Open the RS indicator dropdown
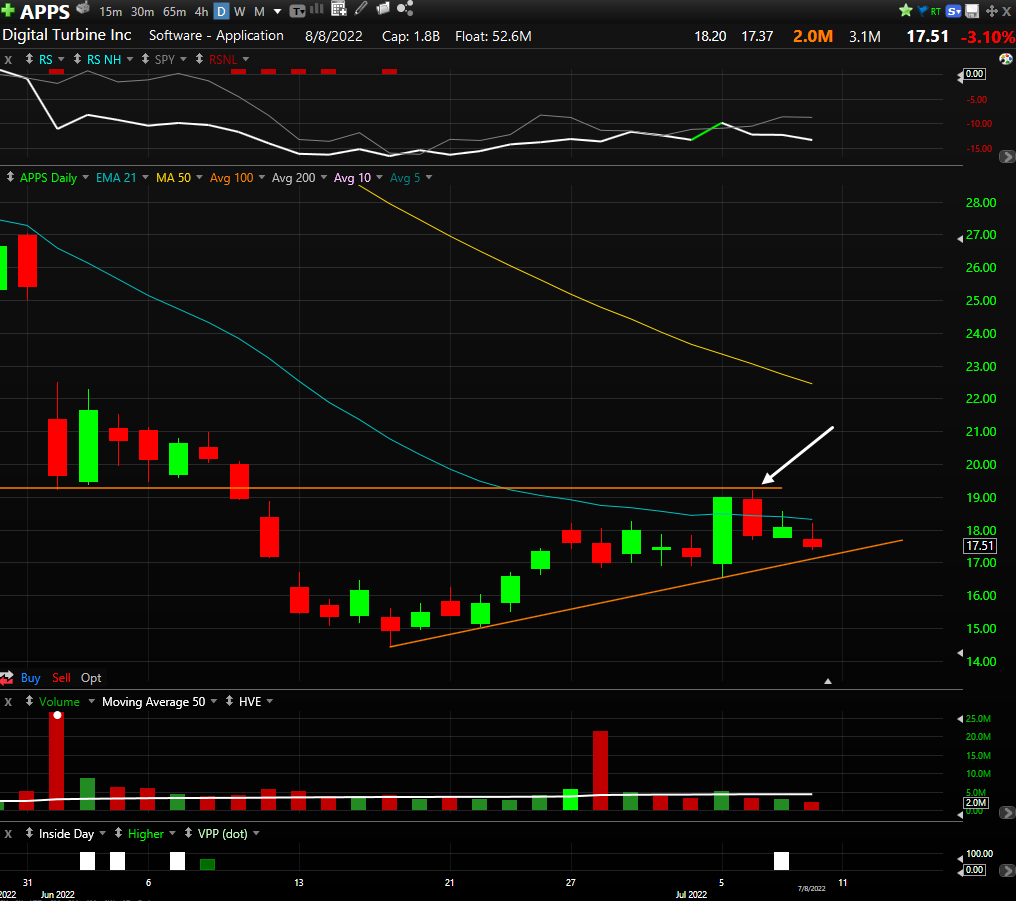The width and height of the screenshot is (1016, 901). [x=61, y=59]
